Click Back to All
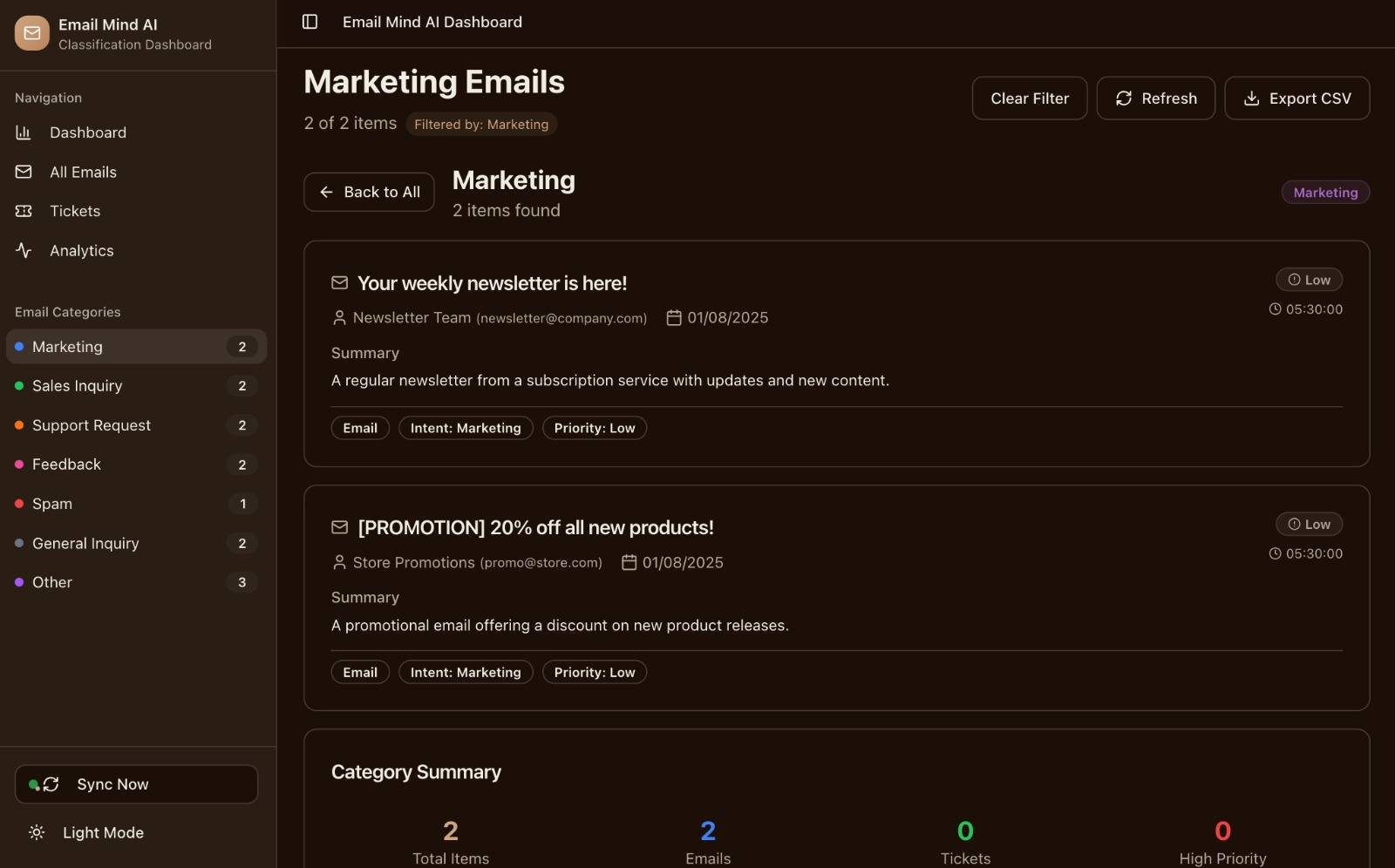This screenshot has width=1395, height=868. pos(368,192)
